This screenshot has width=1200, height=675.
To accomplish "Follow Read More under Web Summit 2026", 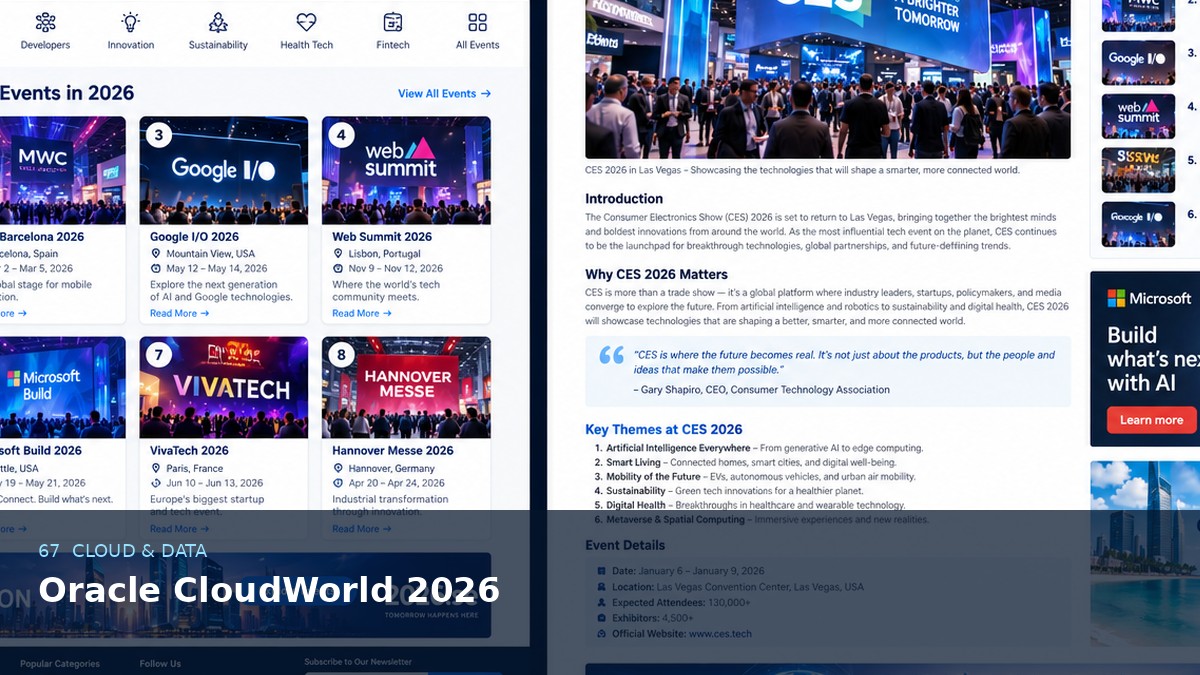I will pyautogui.click(x=361, y=313).
